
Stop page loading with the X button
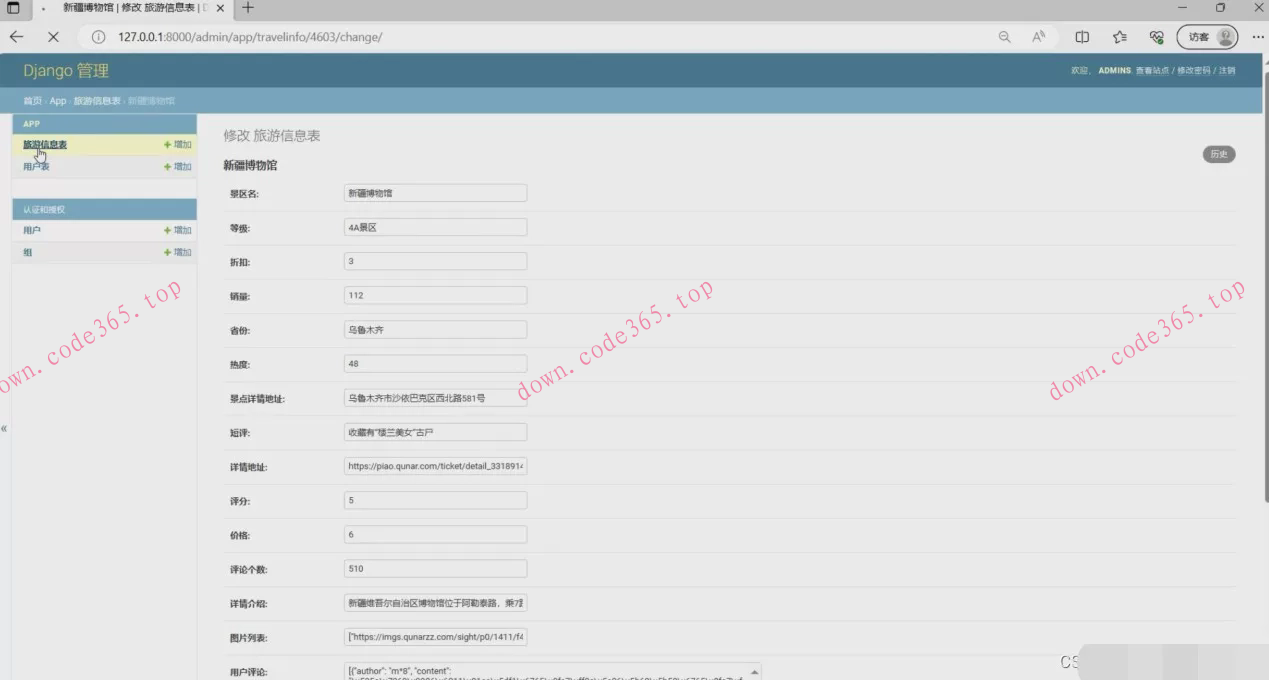(53, 37)
